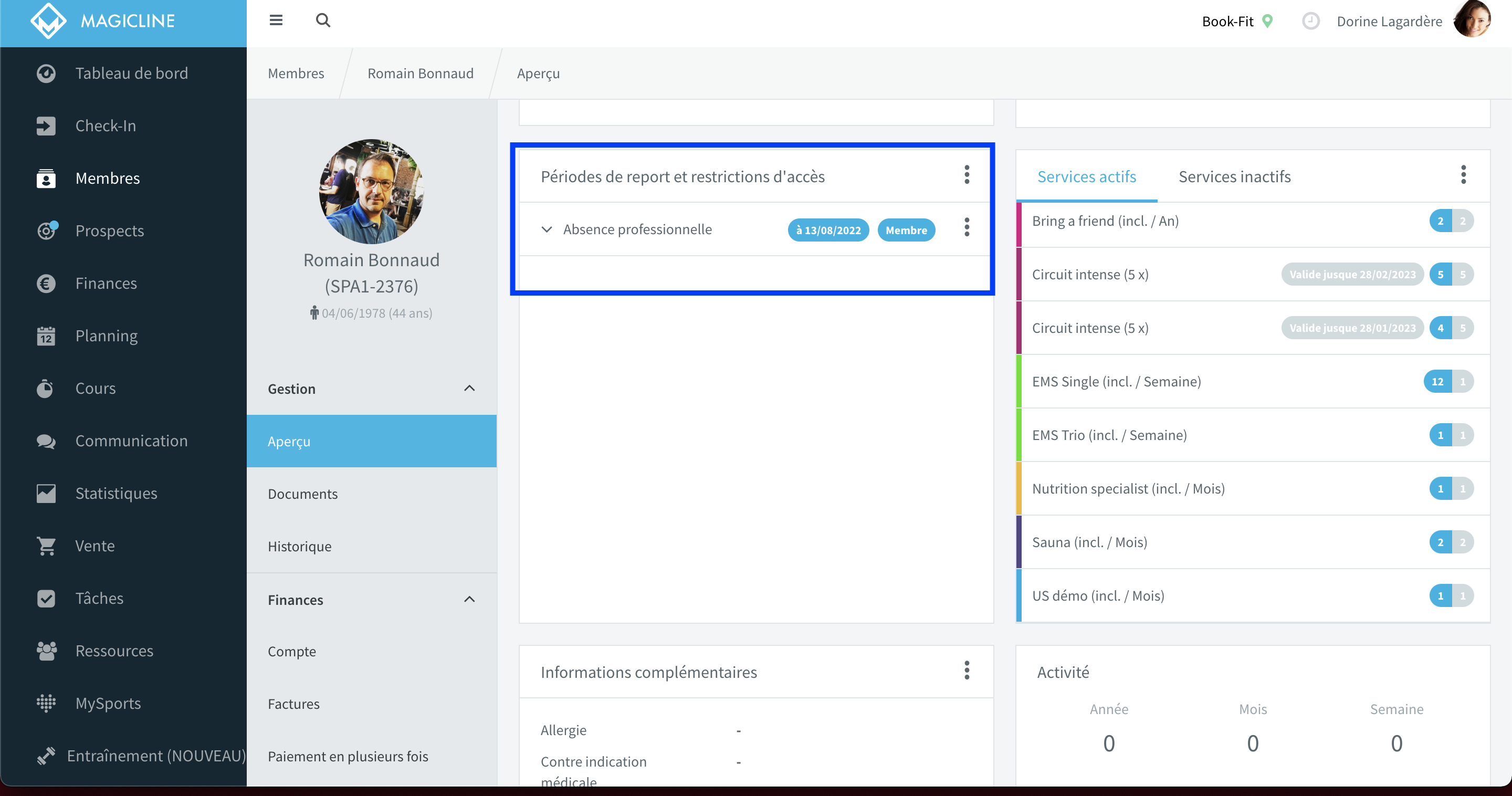This screenshot has width=1512, height=796.
Task: Click the Communication chat bubbles icon
Action: tap(46, 441)
